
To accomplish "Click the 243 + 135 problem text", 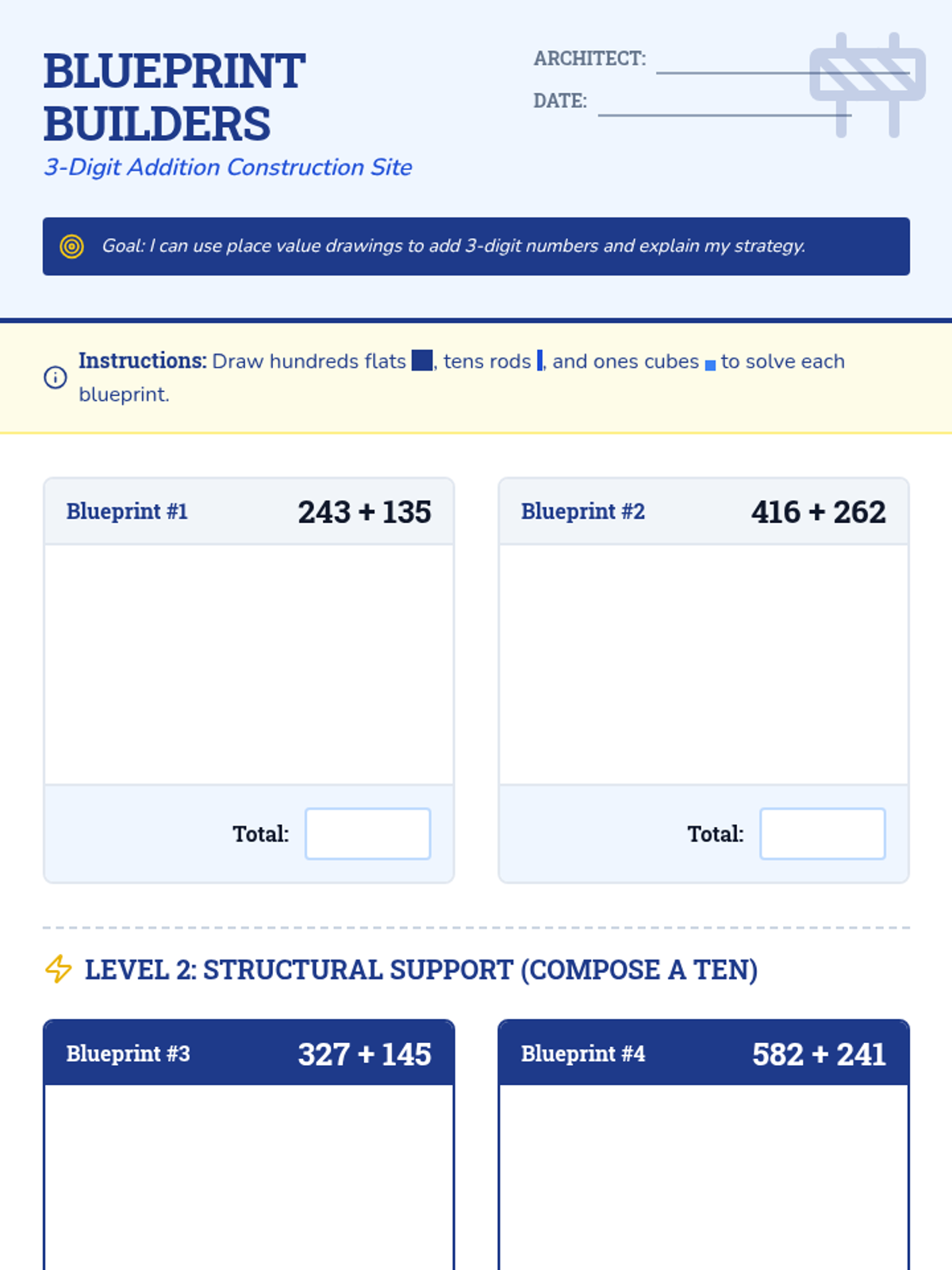I will 364,512.
